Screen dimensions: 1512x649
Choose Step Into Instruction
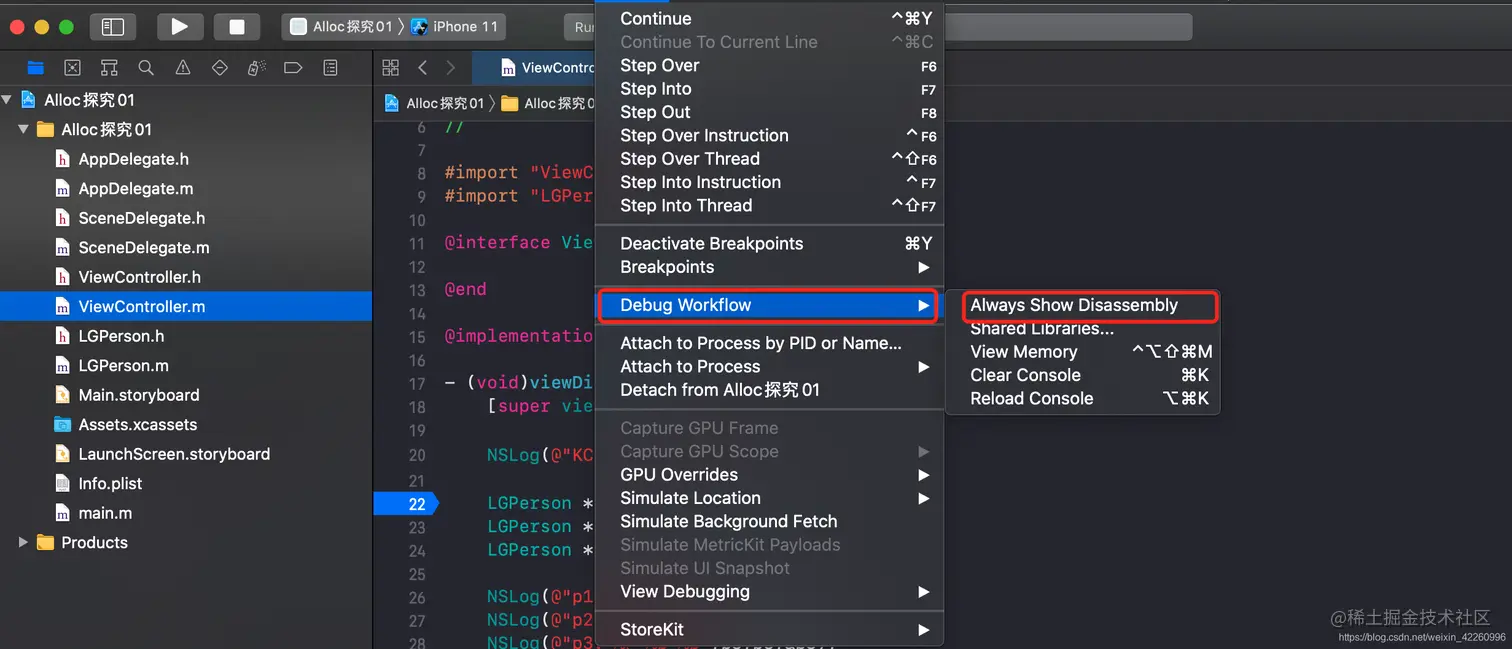[x=770, y=182]
